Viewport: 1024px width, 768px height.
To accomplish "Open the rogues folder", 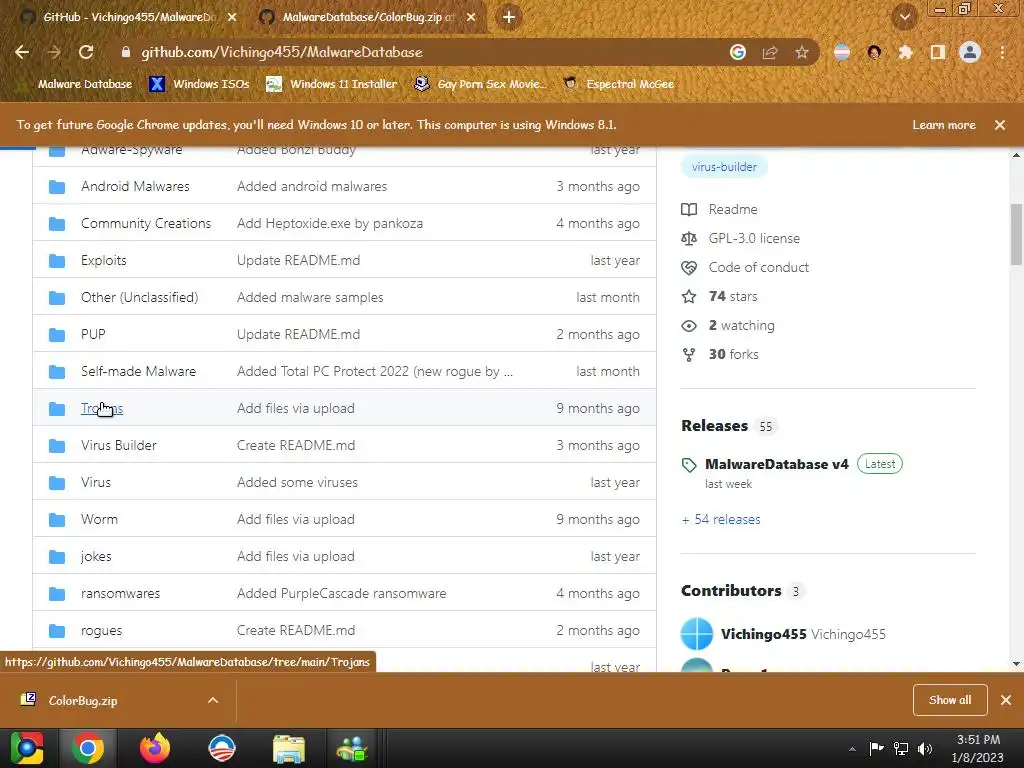I will (101, 631).
